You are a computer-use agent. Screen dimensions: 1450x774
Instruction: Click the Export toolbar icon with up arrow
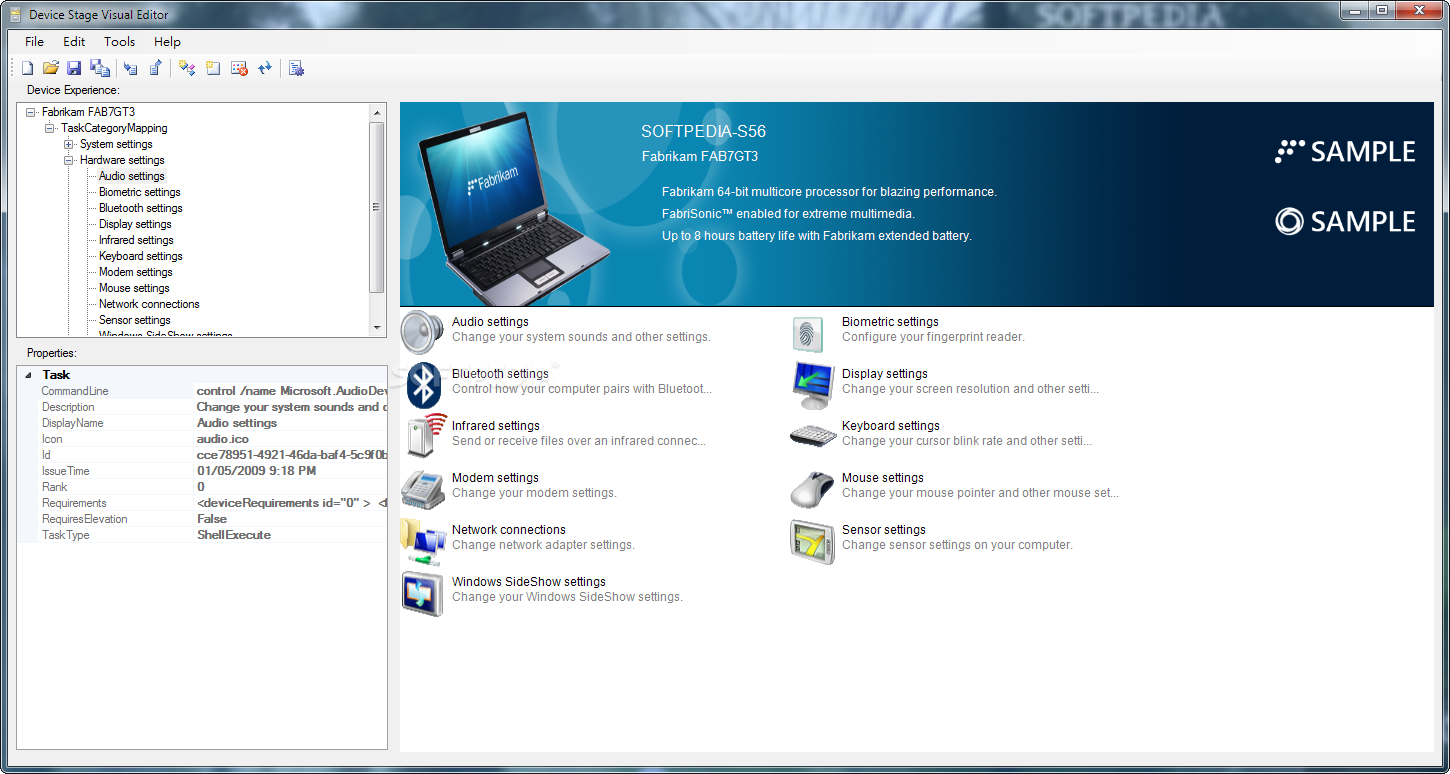point(155,68)
